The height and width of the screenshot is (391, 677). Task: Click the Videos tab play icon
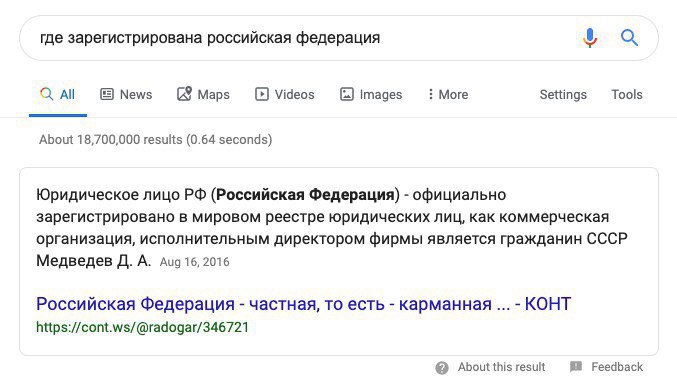pyautogui.click(x=262, y=94)
